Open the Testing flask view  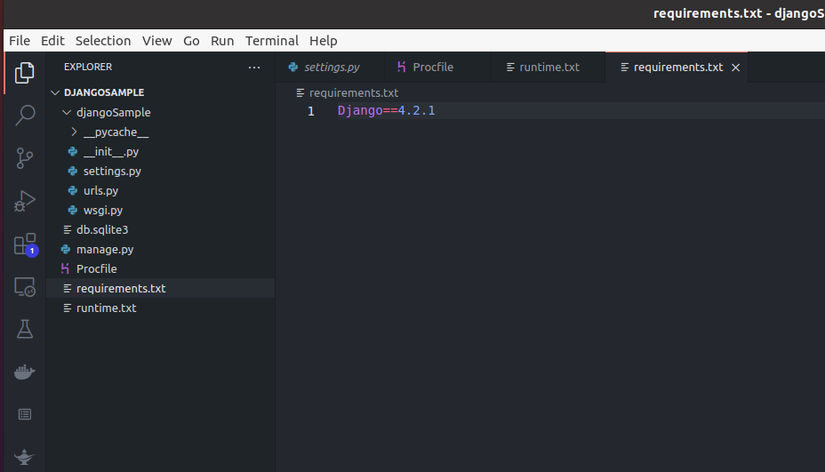(24, 329)
